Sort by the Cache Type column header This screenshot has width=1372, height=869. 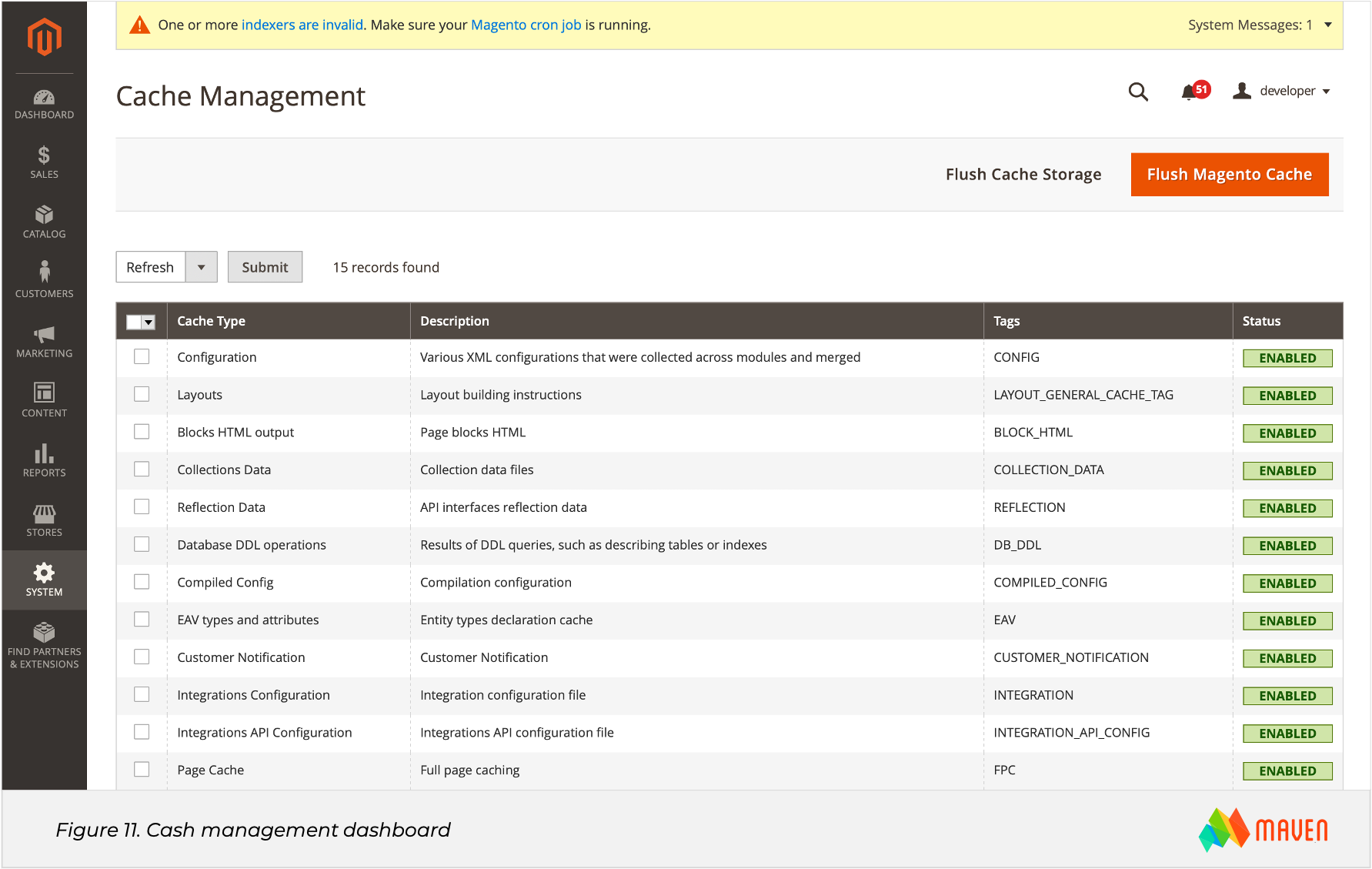coord(289,321)
